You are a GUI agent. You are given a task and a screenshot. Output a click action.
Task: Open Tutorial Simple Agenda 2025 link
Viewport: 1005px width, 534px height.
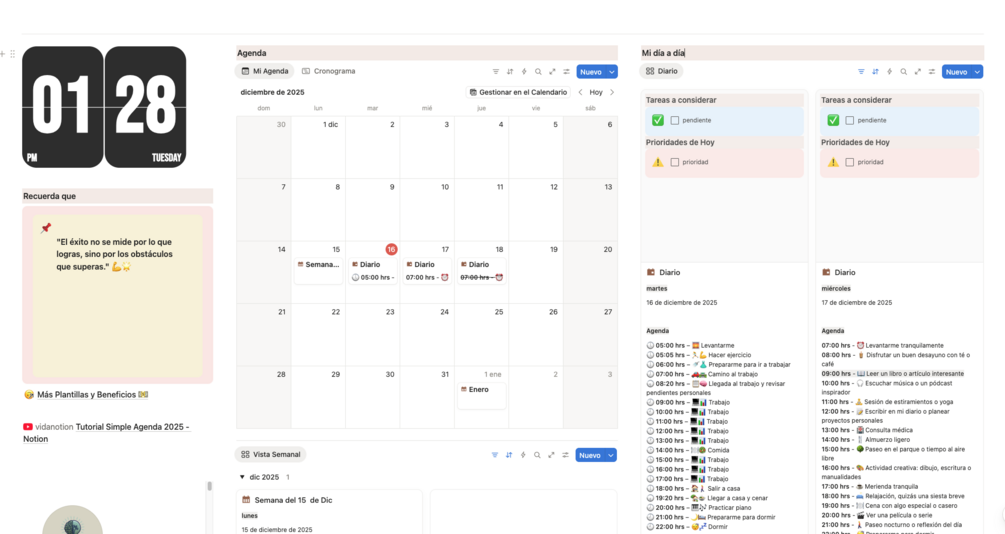click(106, 433)
